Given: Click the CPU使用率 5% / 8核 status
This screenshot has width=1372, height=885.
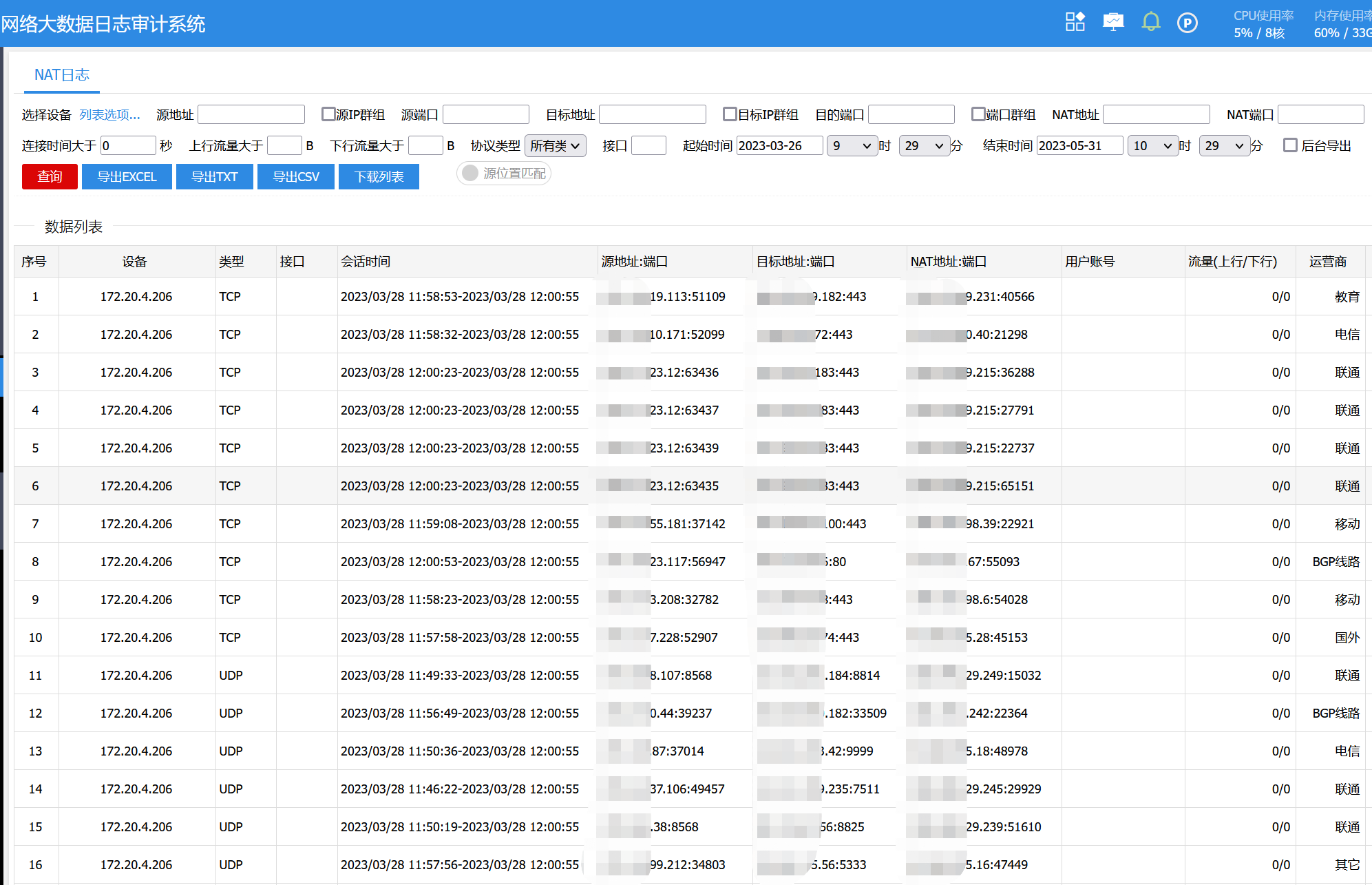Looking at the screenshot, I should [x=1263, y=23].
